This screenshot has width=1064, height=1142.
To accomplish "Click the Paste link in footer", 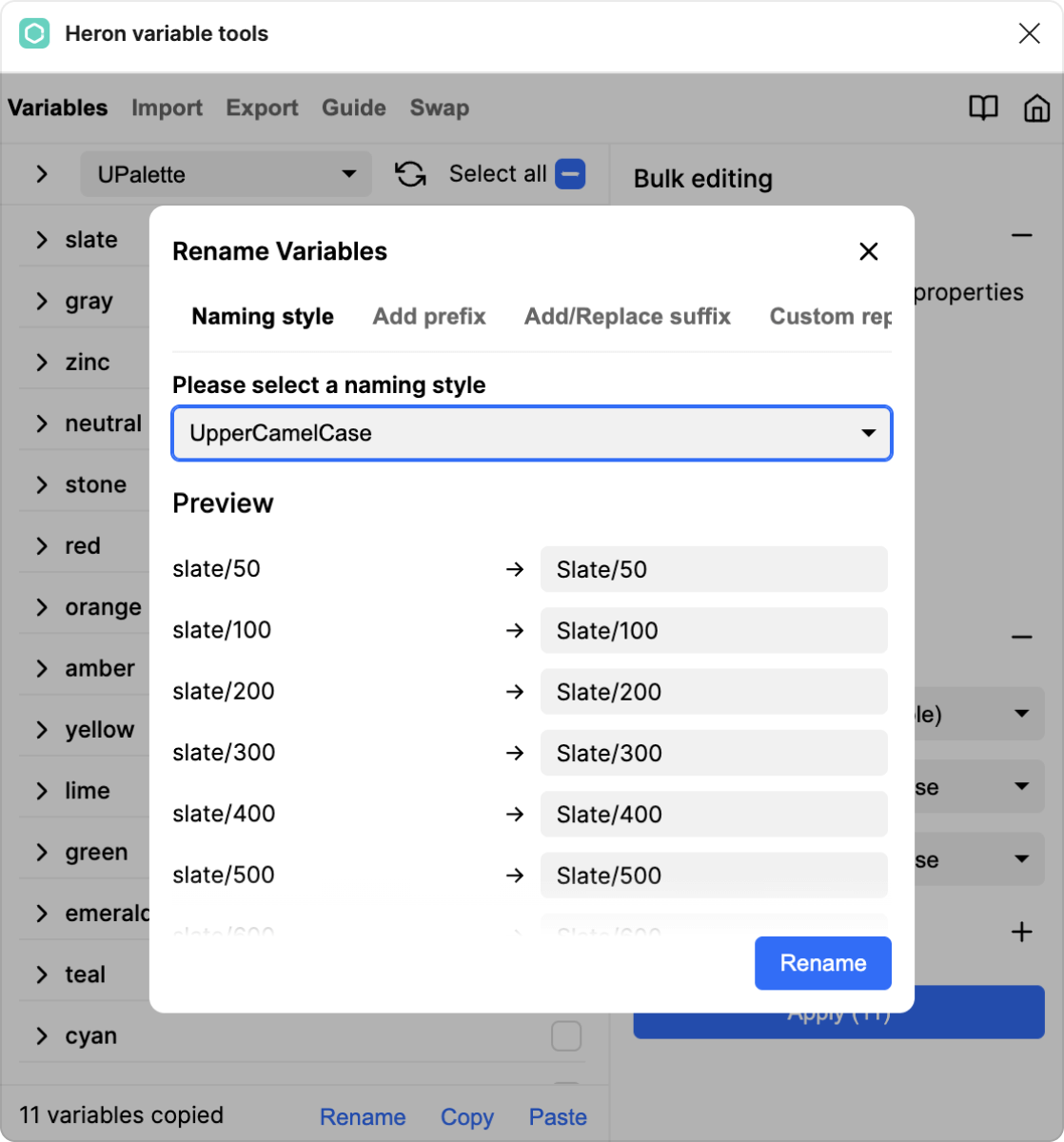I will point(558,1116).
